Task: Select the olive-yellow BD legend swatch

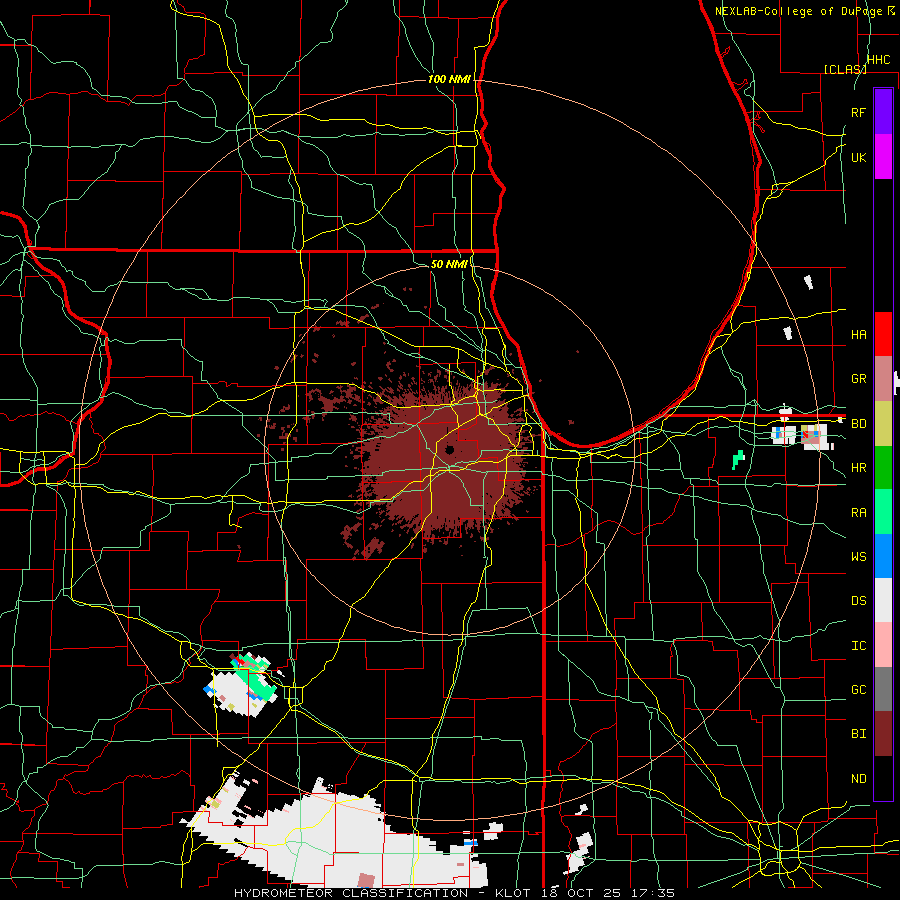Action: tap(883, 423)
